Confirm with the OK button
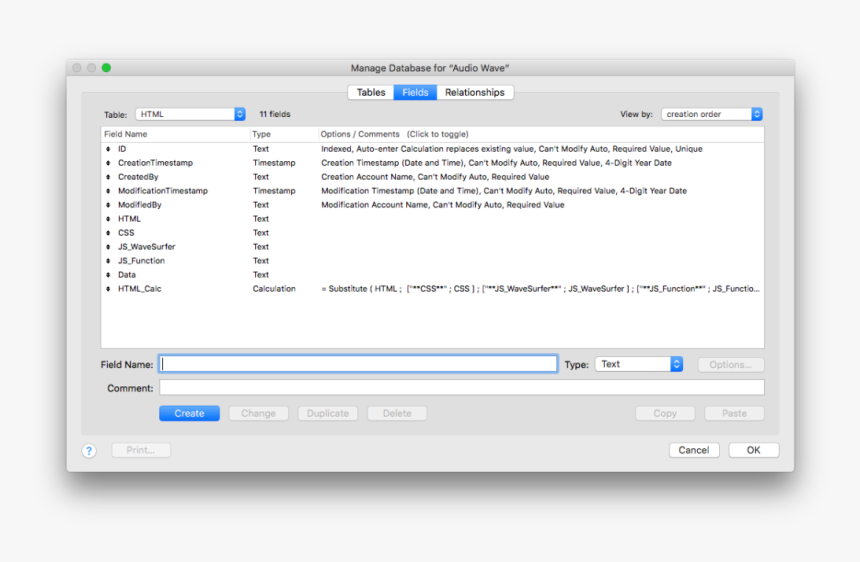860x562 pixels. pos(753,450)
